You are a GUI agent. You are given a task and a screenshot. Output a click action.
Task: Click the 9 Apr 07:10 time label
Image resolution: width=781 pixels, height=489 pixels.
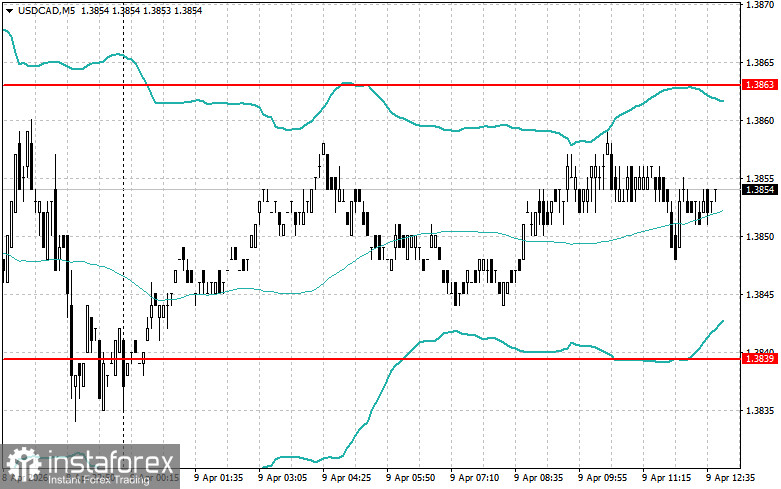click(x=475, y=478)
